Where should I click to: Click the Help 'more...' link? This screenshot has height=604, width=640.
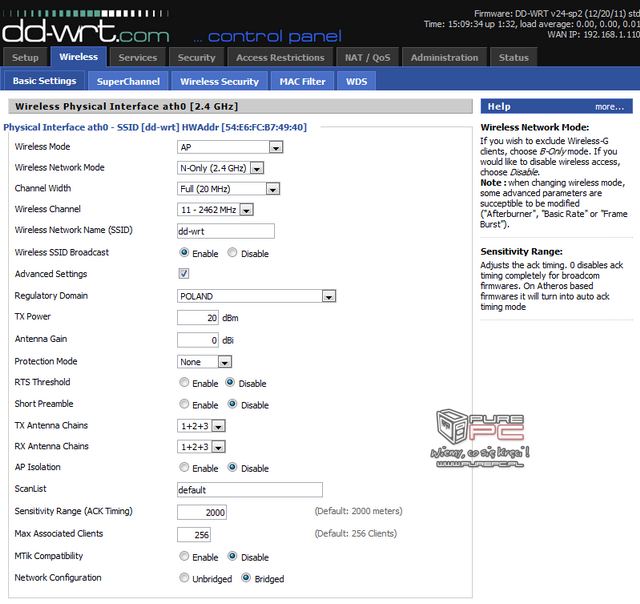(609, 107)
